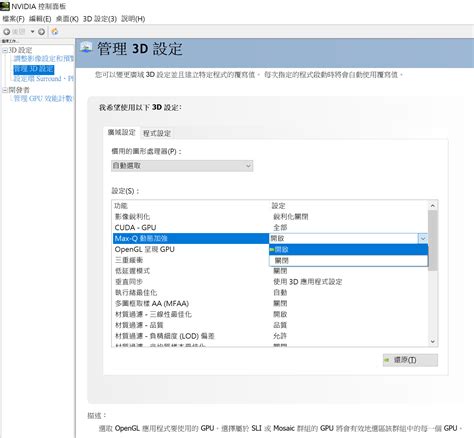Select the 三重緩衝 settings row
Viewport: 474px width, 438px height.
click(191, 260)
